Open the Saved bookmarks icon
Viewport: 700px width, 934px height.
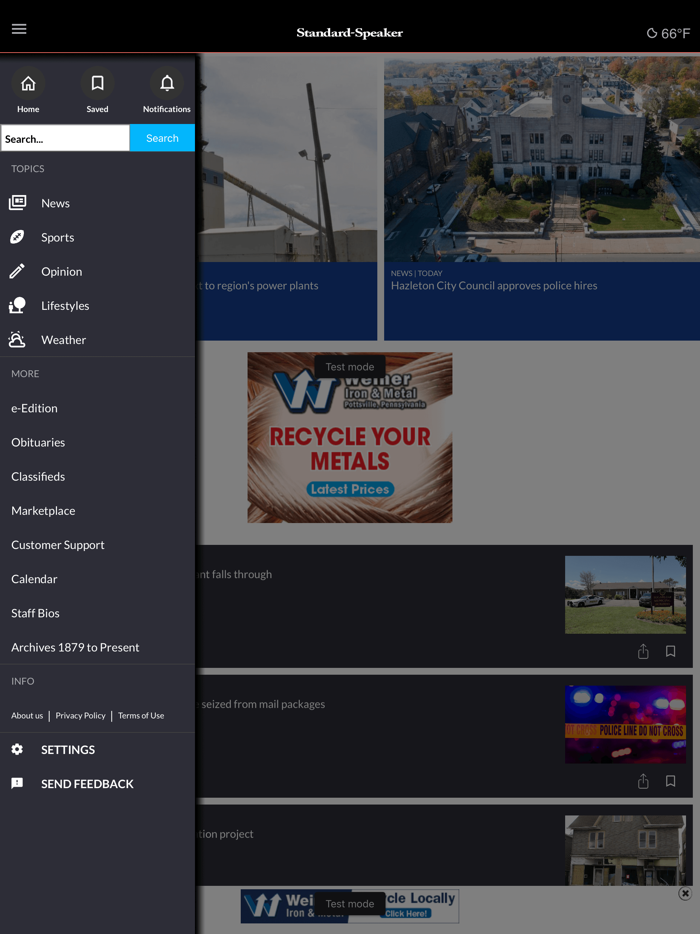tap(97, 83)
